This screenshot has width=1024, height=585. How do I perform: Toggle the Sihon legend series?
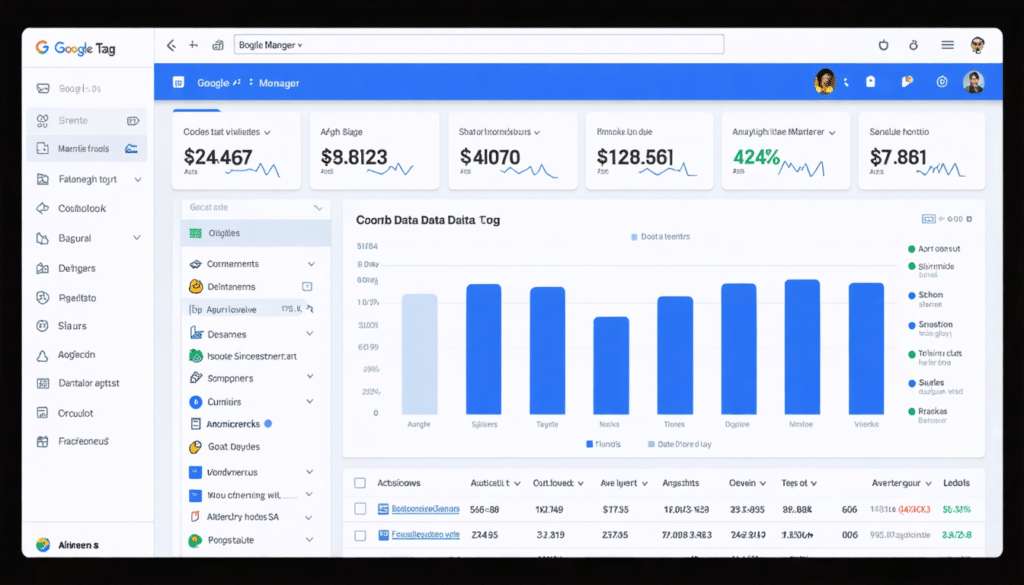926,295
